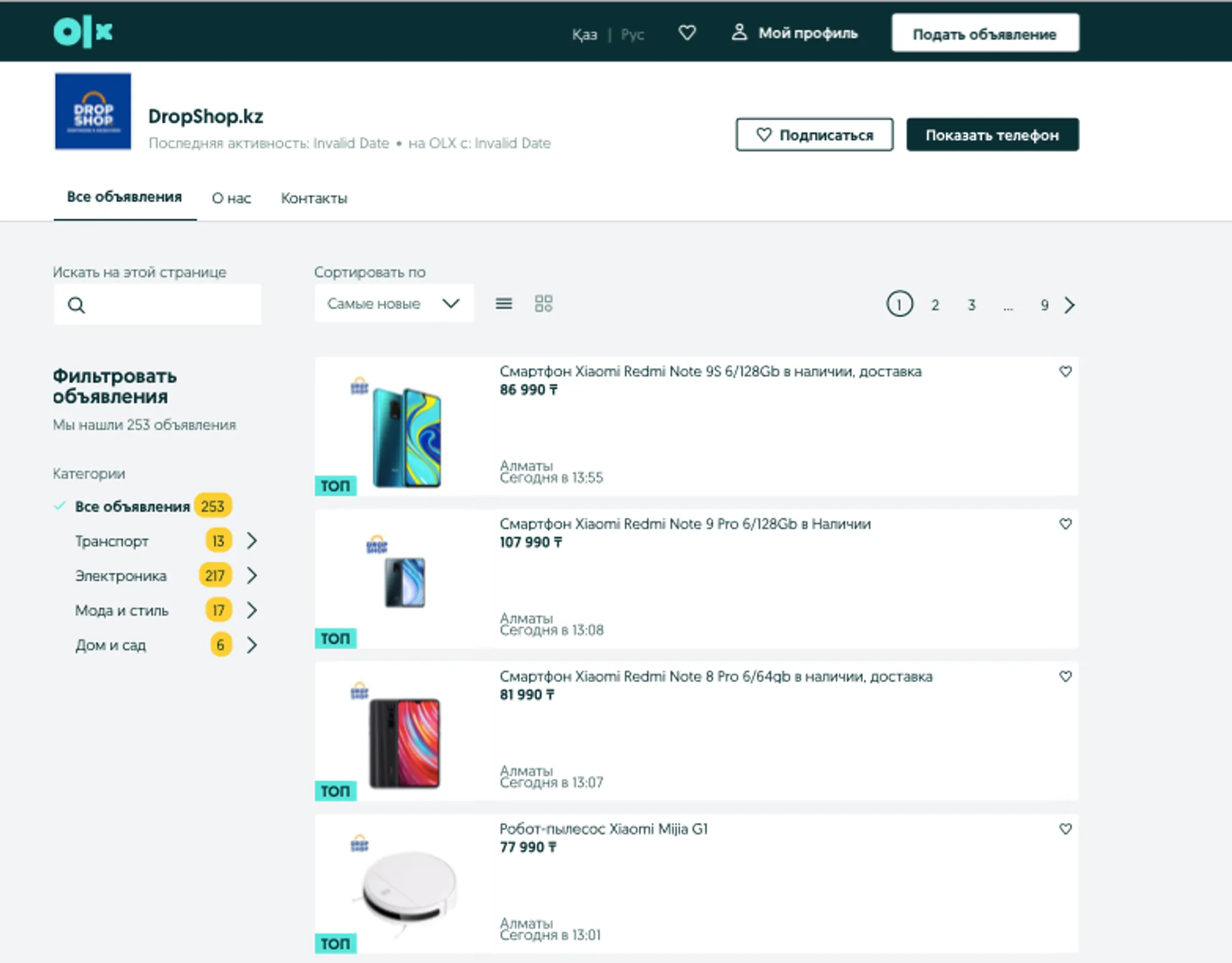The height and width of the screenshot is (963, 1232).
Task: Click 'Мы нашли 253 объявления' text
Action: 144,425
